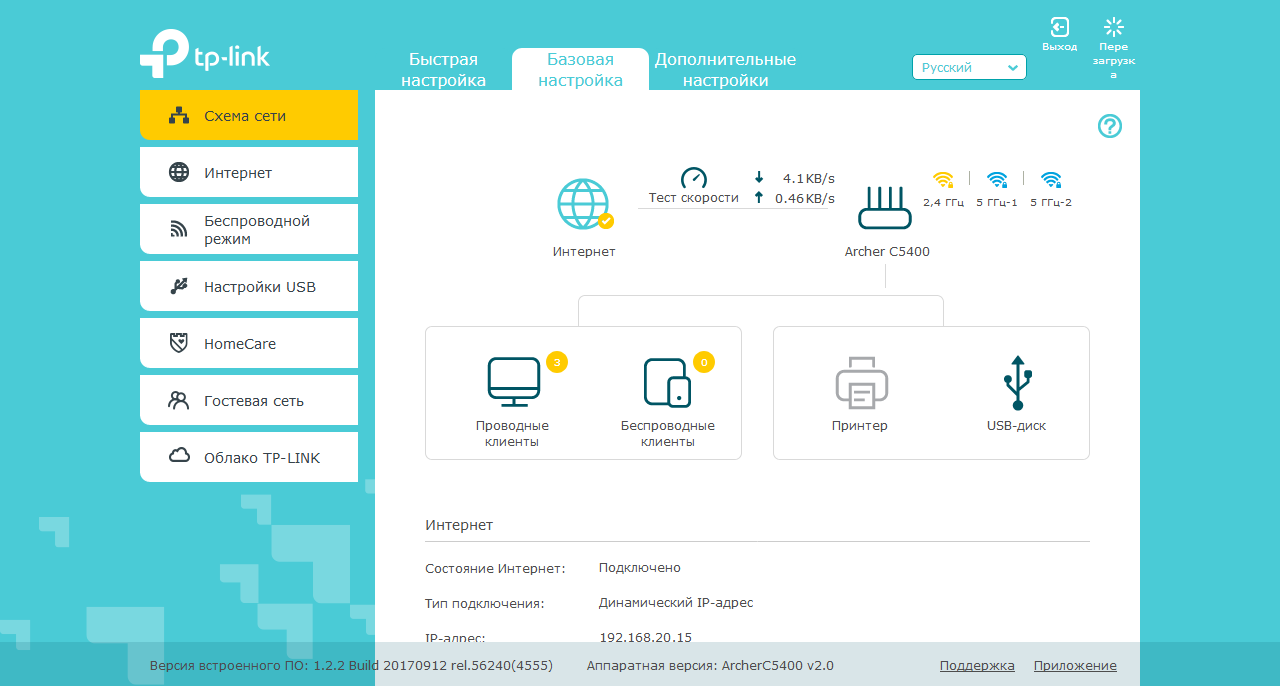
Task: Click the download speed 4.1KB/s value
Action: click(x=808, y=178)
